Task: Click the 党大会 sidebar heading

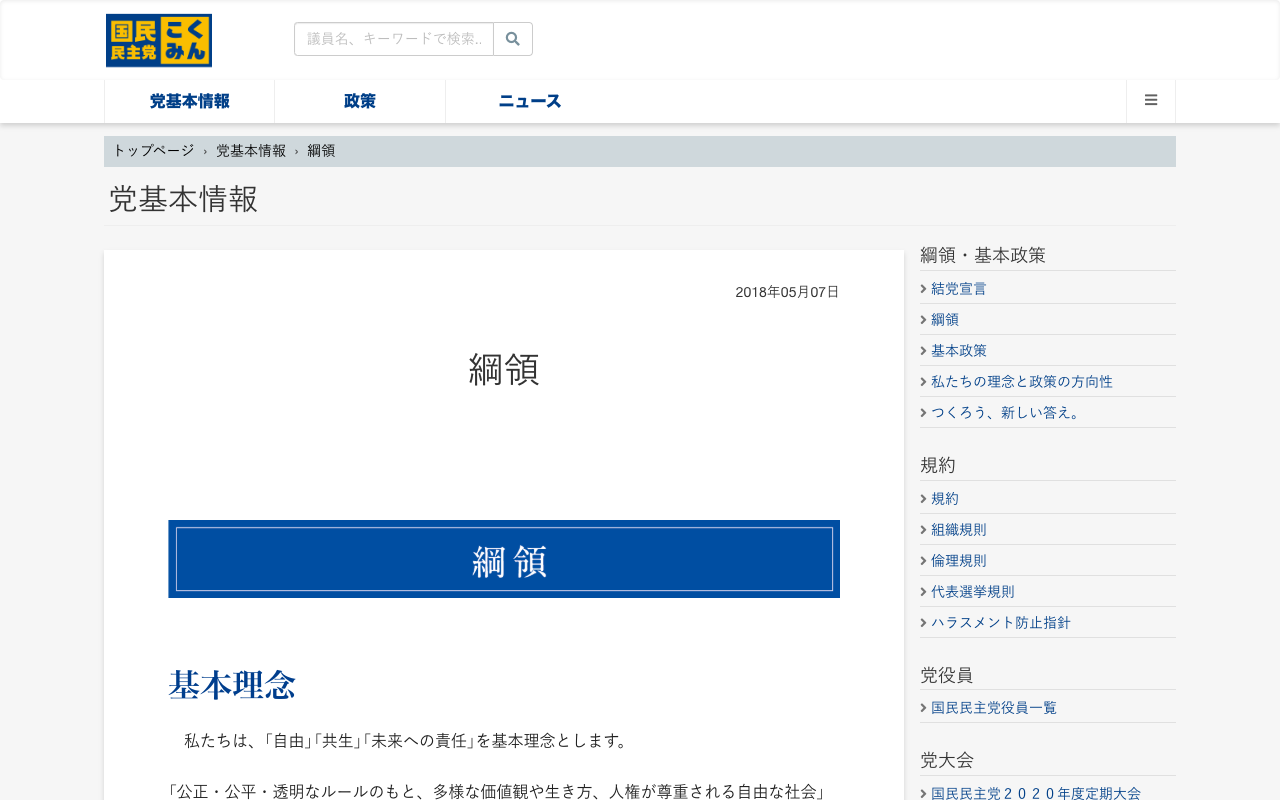Action: pos(947,760)
